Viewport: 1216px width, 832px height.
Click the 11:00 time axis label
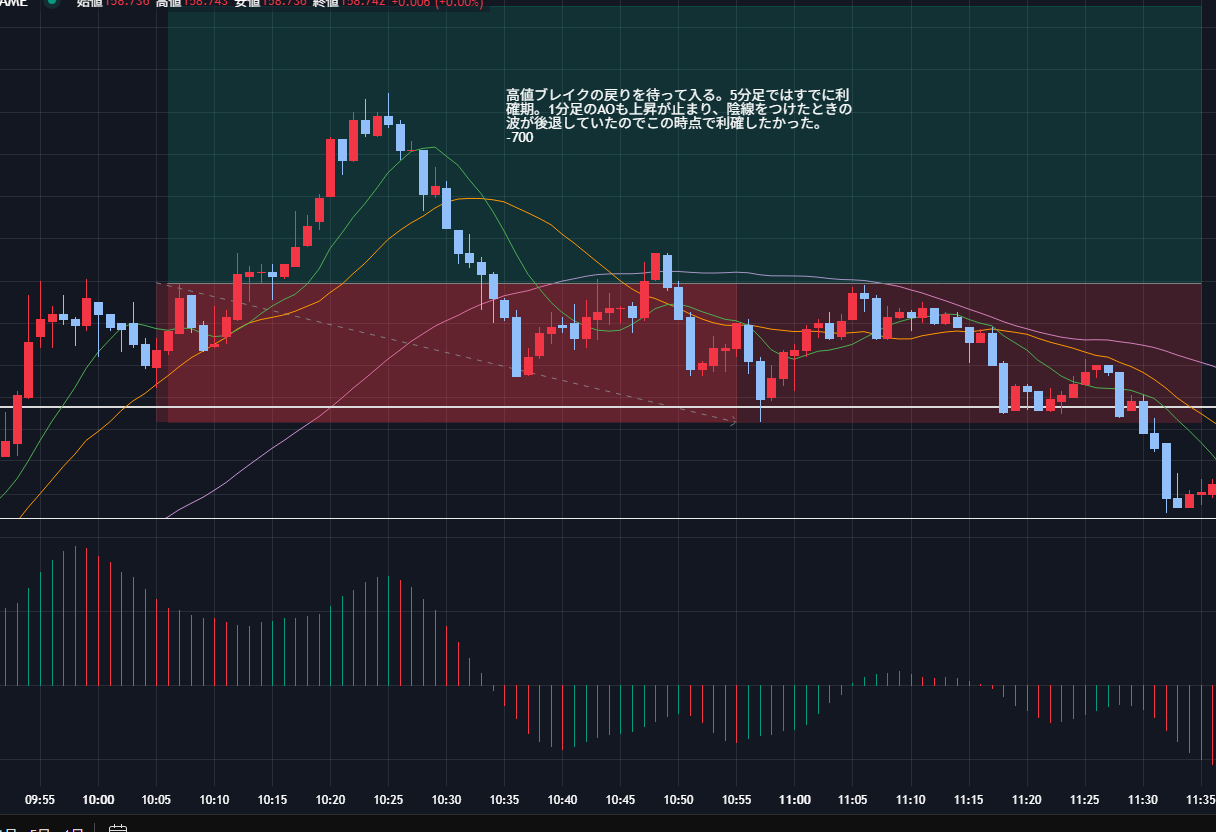click(794, 800)
